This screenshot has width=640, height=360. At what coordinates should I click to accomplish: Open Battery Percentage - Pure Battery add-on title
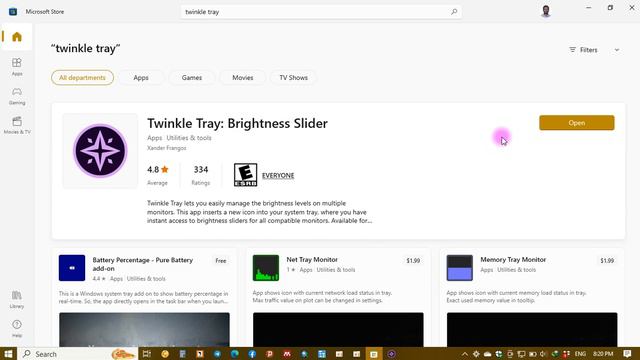click(x=142, y=264)
